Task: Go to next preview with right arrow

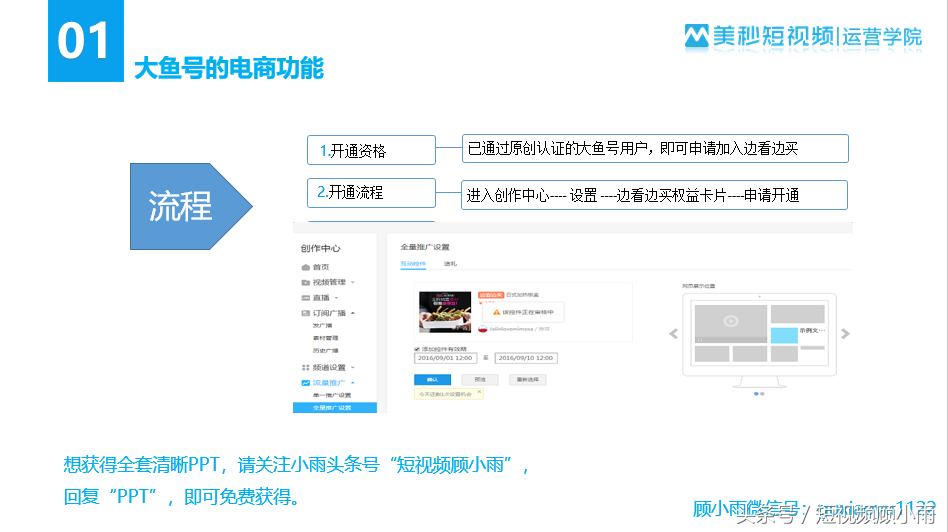Action: [845, 334]
